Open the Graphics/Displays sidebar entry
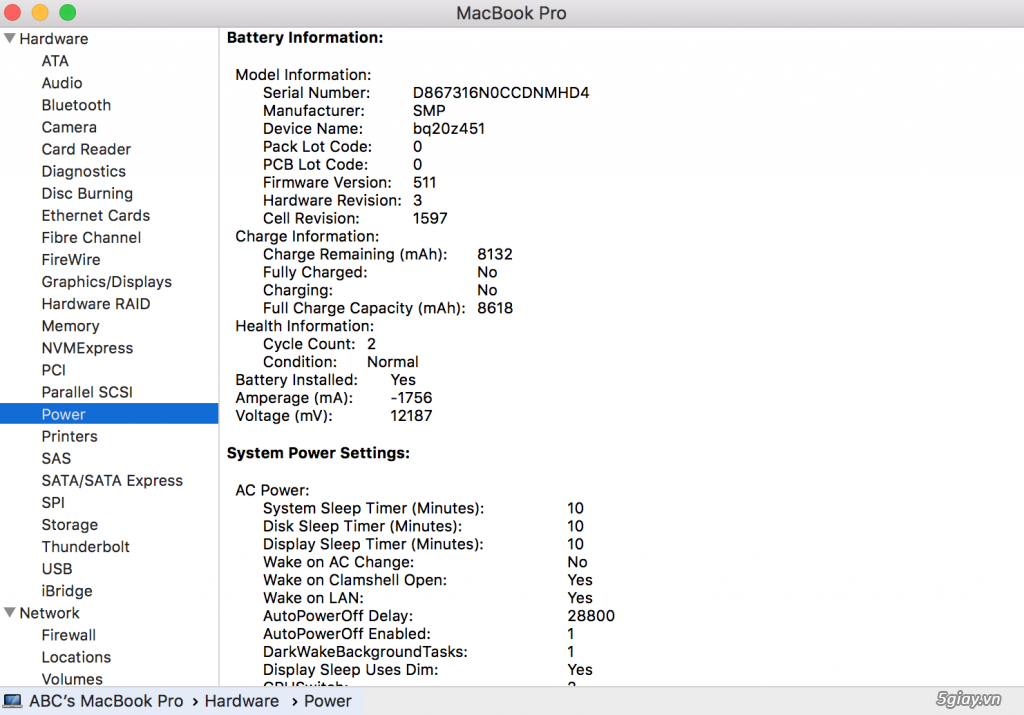Viewport: 1024px width, 715px height. 106,282
